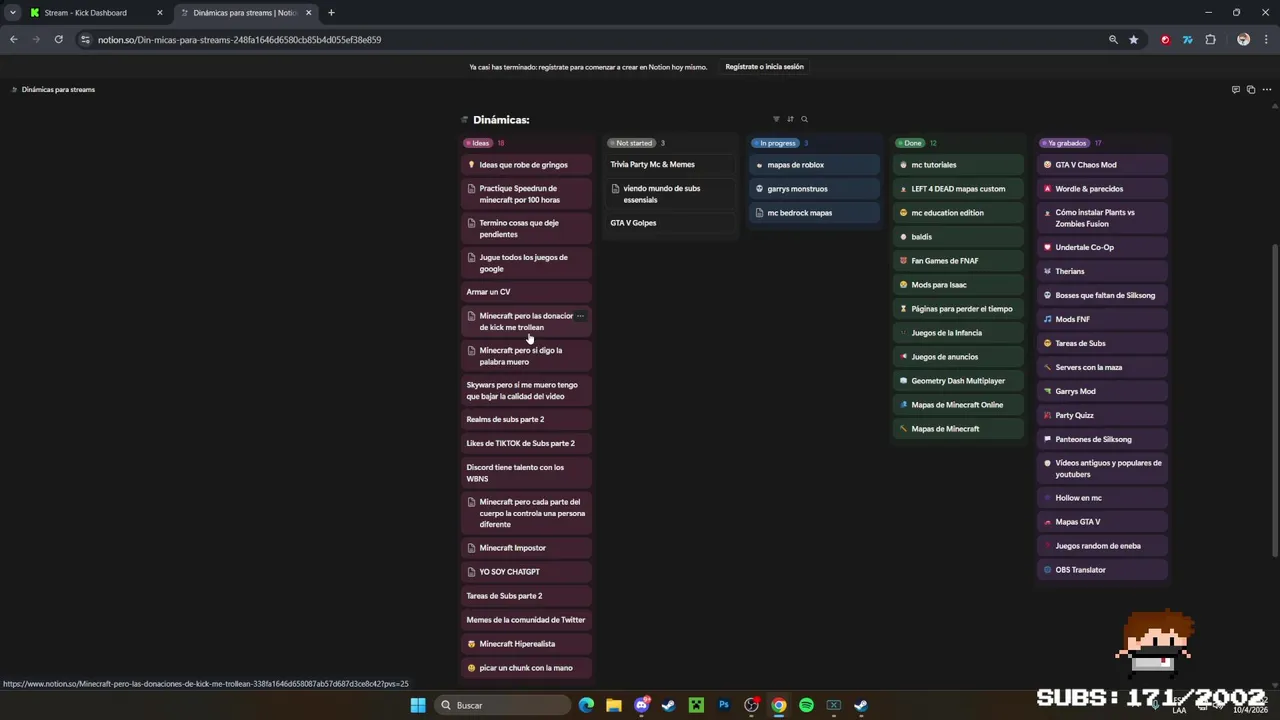
Task: Open the Dinámicas para streams breadcrumb
Action: pos(53,89)
